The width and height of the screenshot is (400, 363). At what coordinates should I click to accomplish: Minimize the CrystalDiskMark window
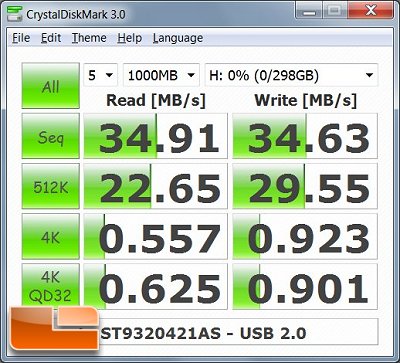(x=309, y=12)
